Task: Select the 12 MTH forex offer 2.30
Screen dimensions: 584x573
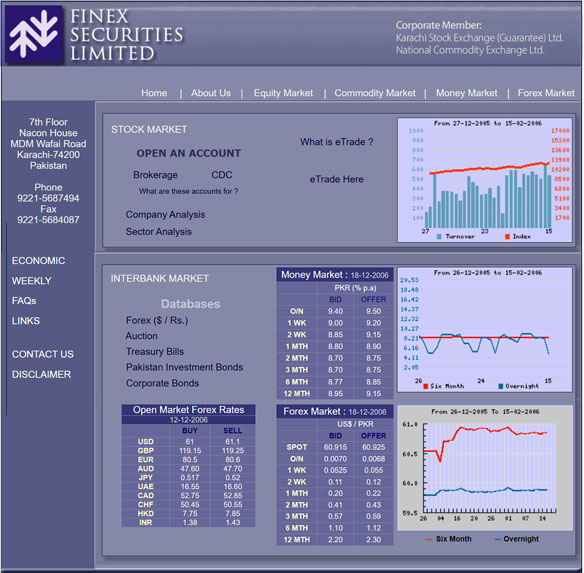Action: 373,540
